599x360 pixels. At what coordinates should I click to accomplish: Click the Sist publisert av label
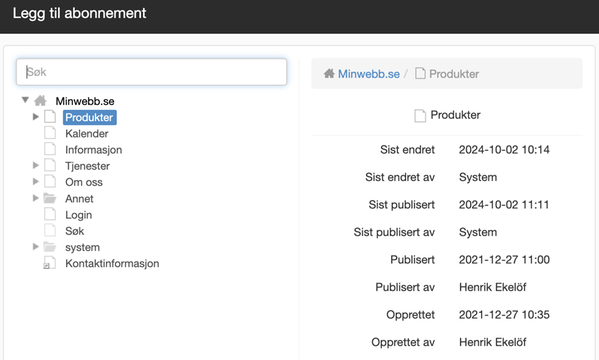pos(394,232)
